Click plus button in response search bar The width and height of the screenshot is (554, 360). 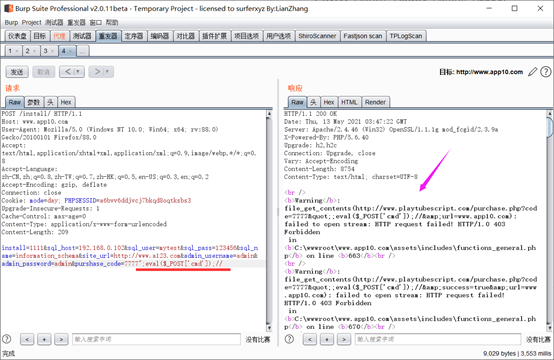click(327, 340)
